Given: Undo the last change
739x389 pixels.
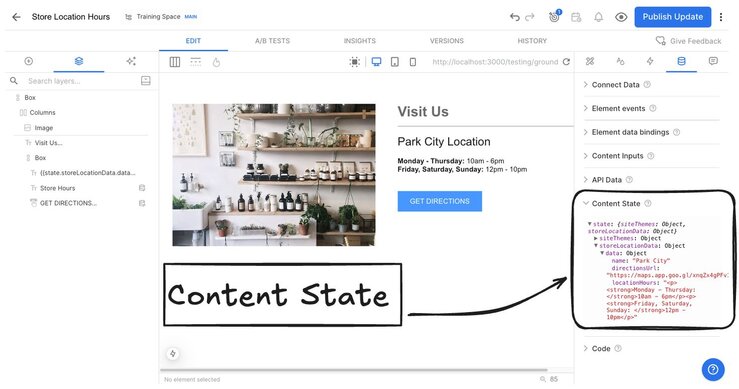Looking at the screenshot, I should tap(515, 17).
